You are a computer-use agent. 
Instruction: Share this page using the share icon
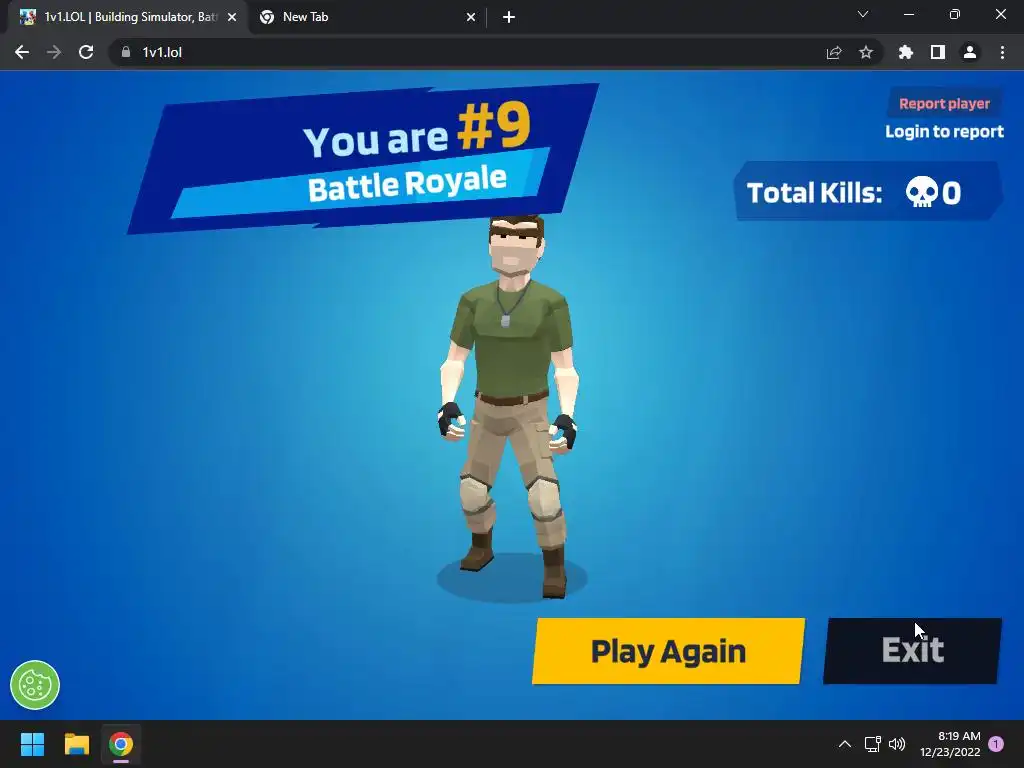point(833,52)
